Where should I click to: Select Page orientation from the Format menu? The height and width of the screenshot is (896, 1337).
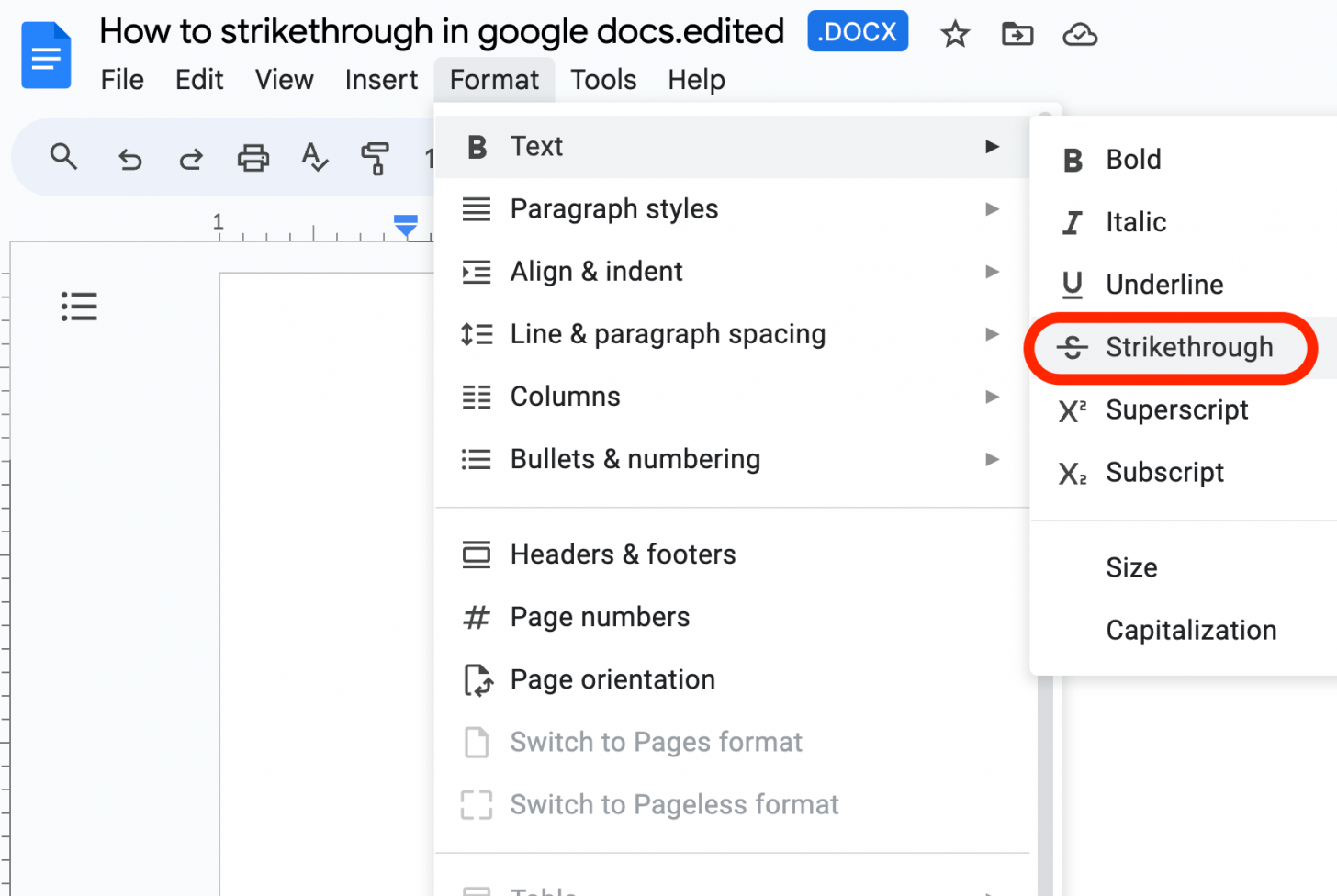click(x=612, y=679)
